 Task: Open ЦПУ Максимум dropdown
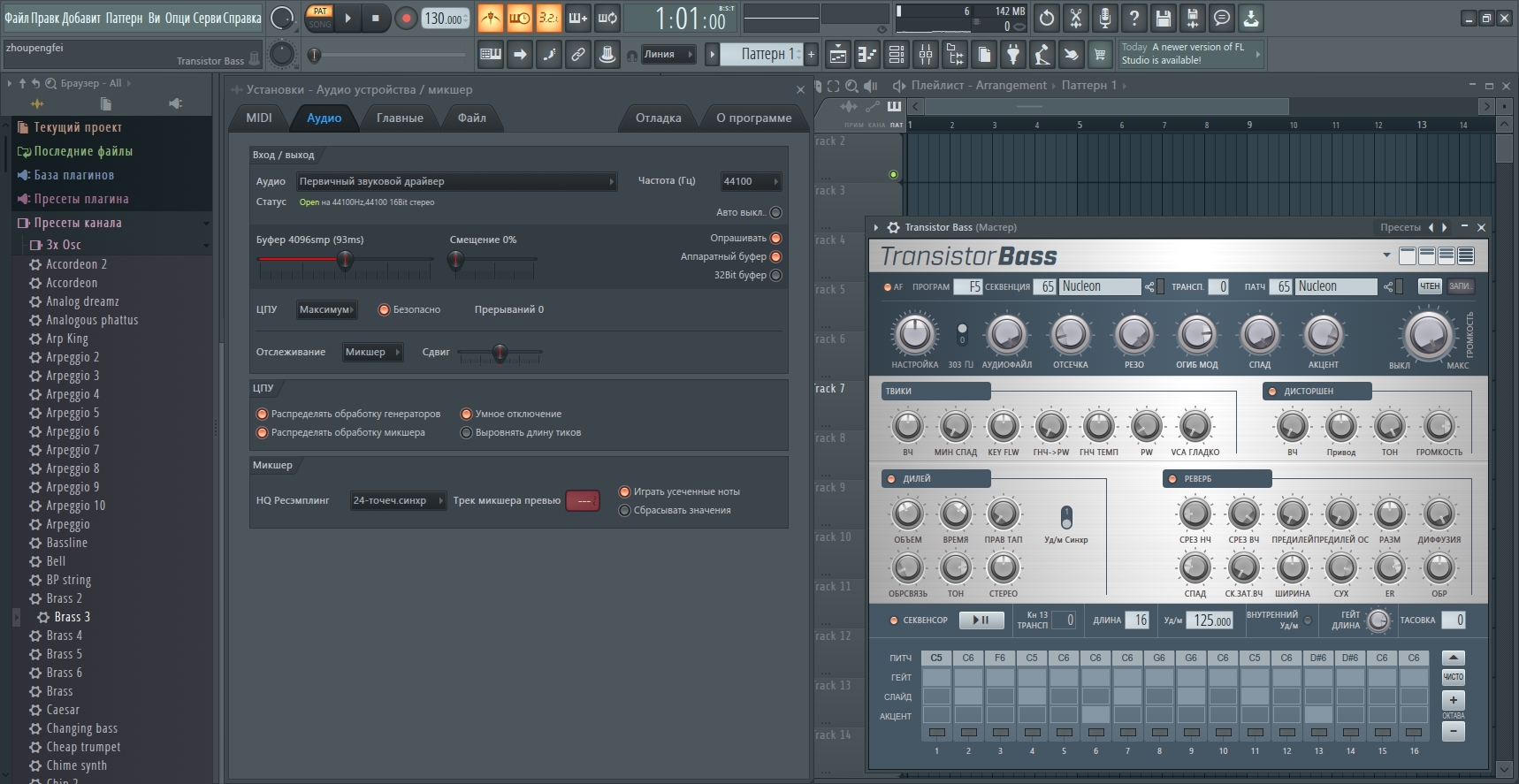point(326,309)
